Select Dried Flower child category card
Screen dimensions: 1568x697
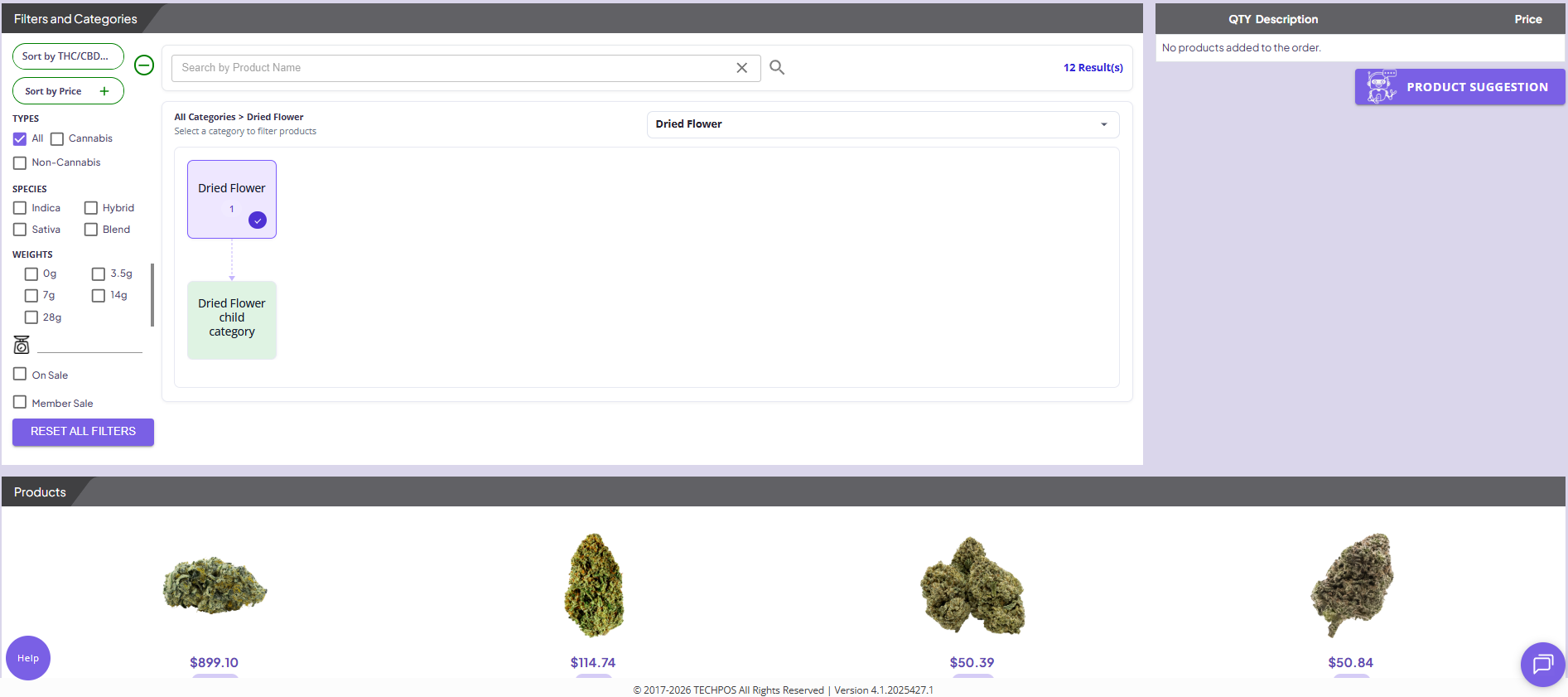[232, 320]
